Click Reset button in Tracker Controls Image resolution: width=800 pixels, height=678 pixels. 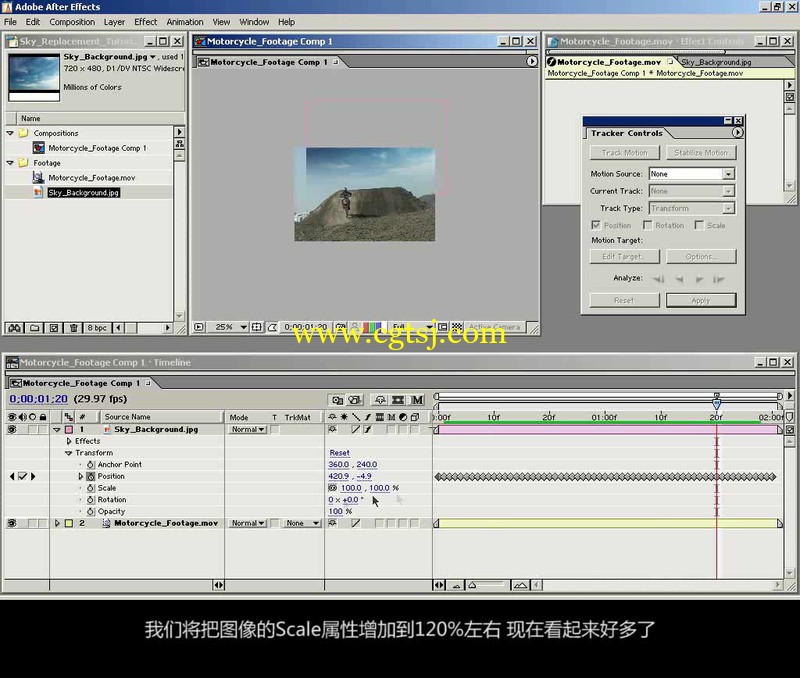pyautogui.click(x=624, y=300)
